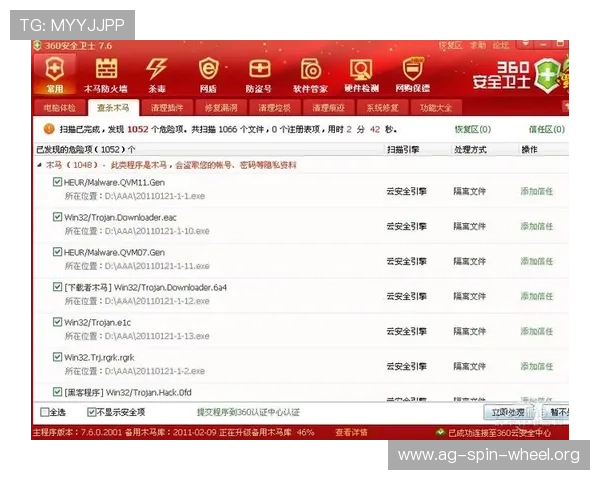Click 添加信任 for 20110121-1-11.exe
600x480 pixels.
click(x=536, y=261)
